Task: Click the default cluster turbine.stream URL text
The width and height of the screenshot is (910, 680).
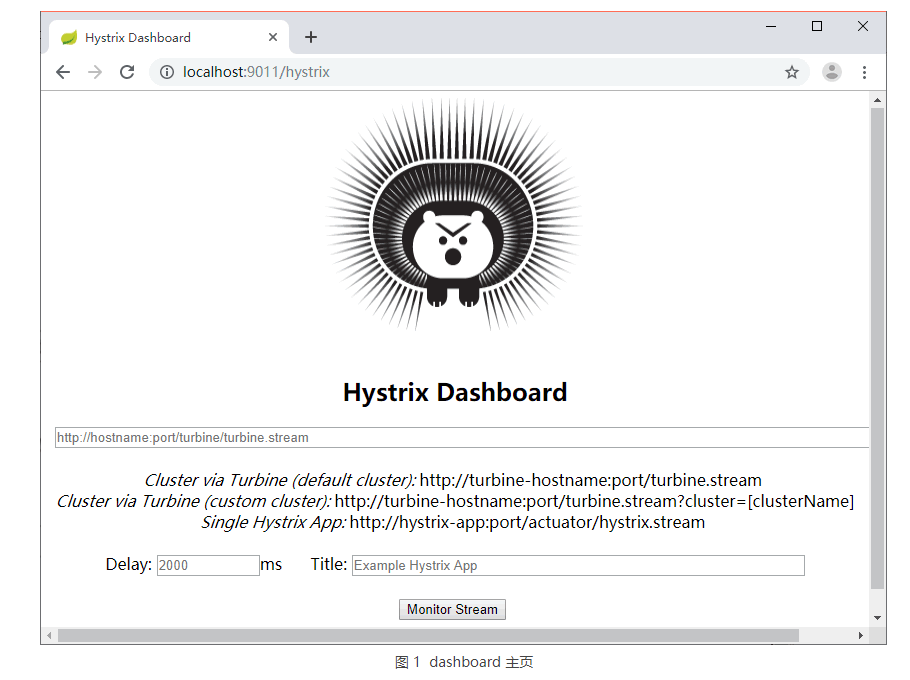Action: [590, 480]
